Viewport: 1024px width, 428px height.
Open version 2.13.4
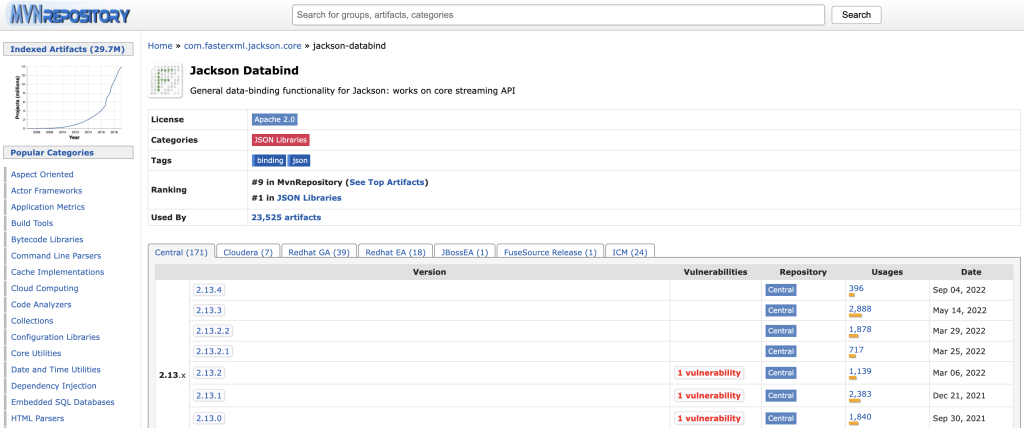[210, 289]
